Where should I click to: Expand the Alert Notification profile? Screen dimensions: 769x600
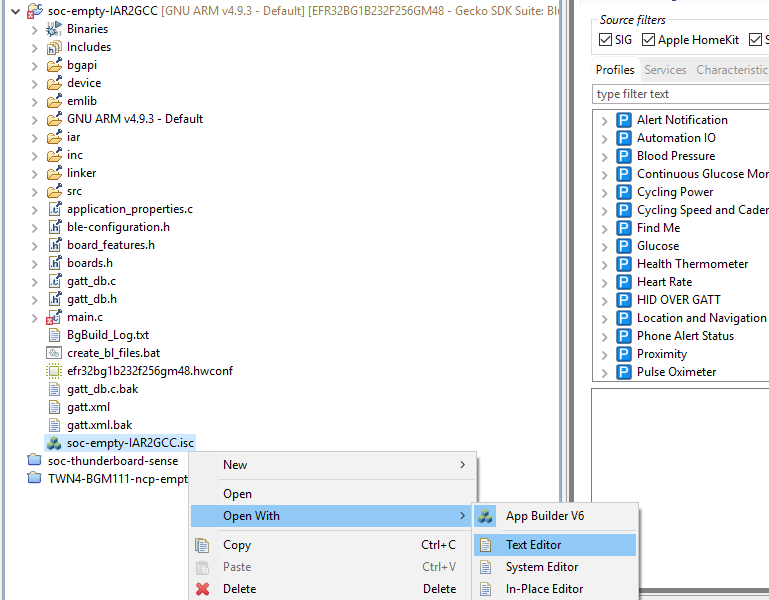(604, 120)
